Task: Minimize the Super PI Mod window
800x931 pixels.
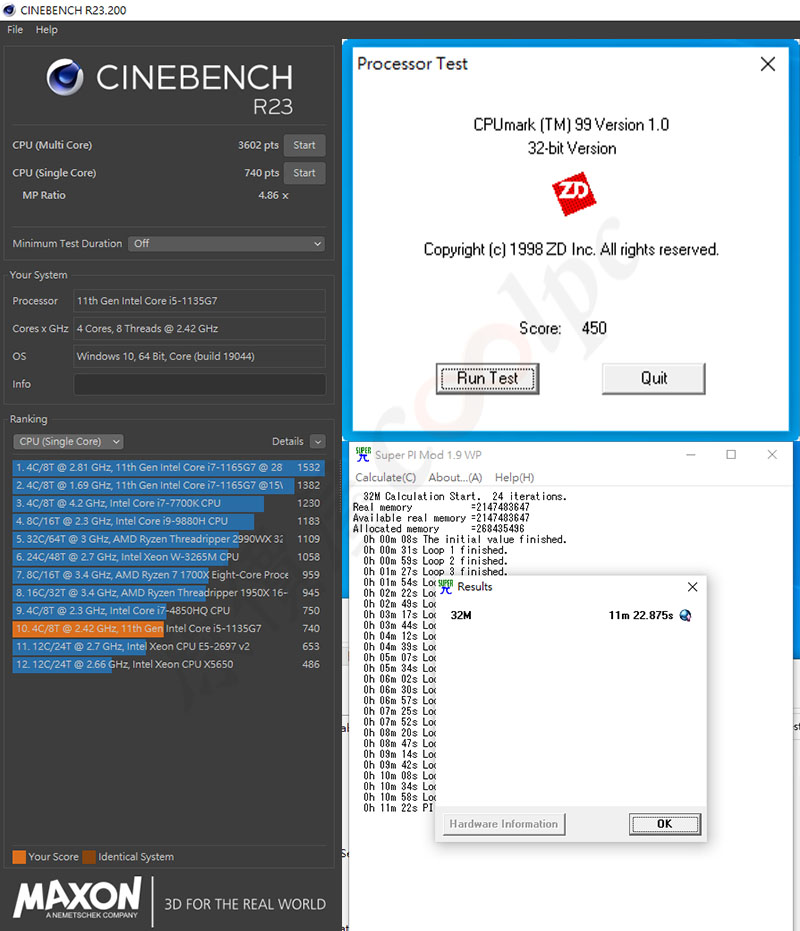Action: click(691, 455)
